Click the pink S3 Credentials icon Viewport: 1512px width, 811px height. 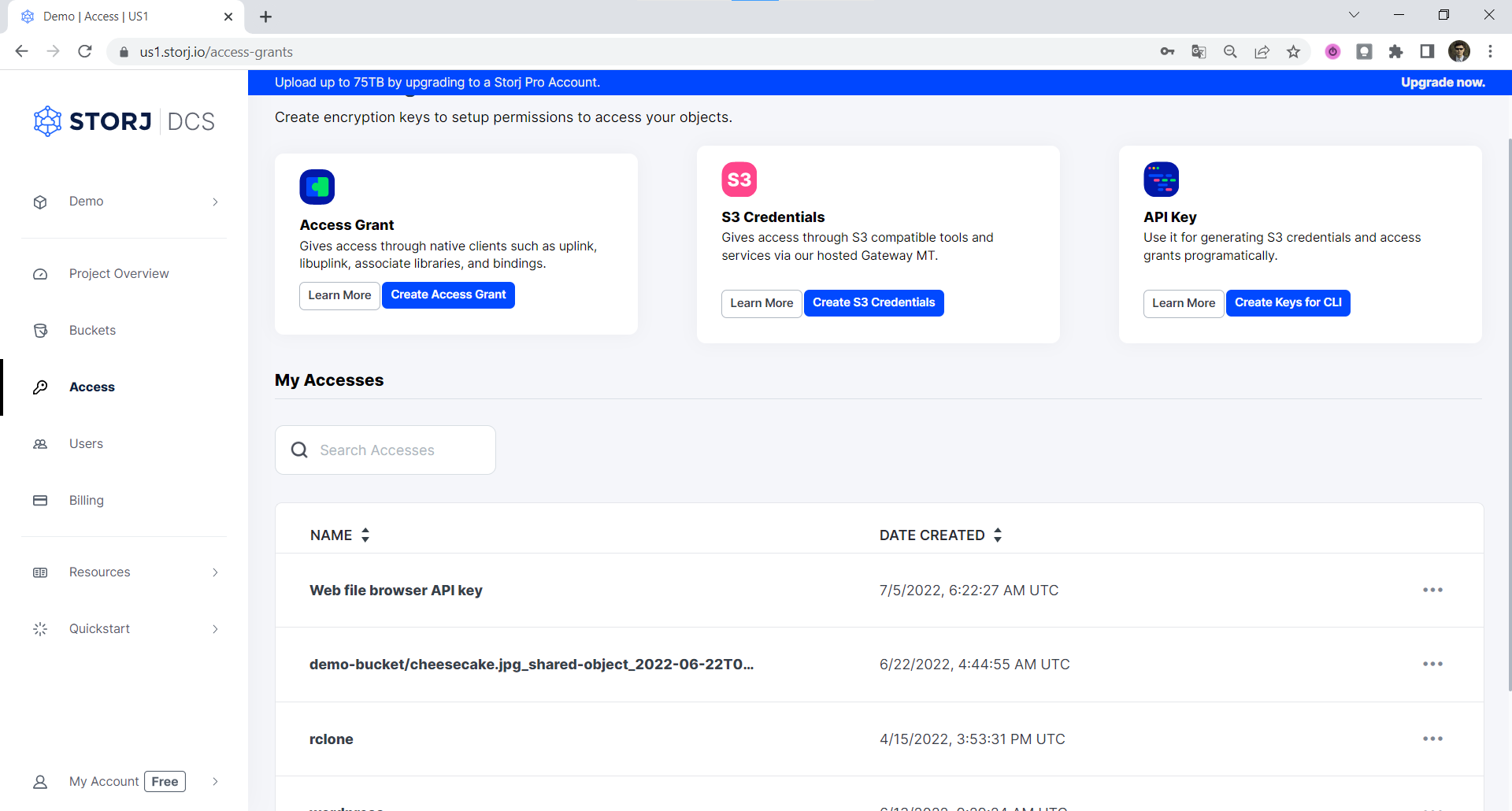click(739, 180)
